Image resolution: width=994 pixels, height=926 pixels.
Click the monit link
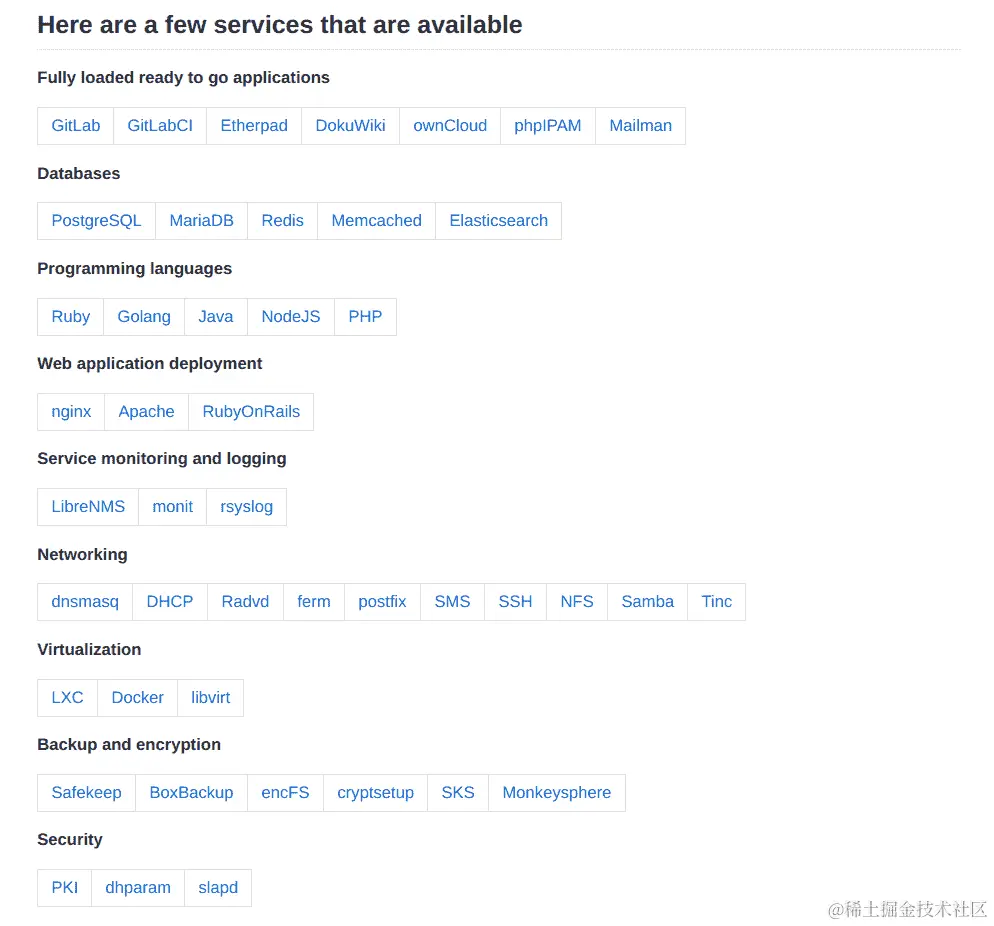pos(172,507)
